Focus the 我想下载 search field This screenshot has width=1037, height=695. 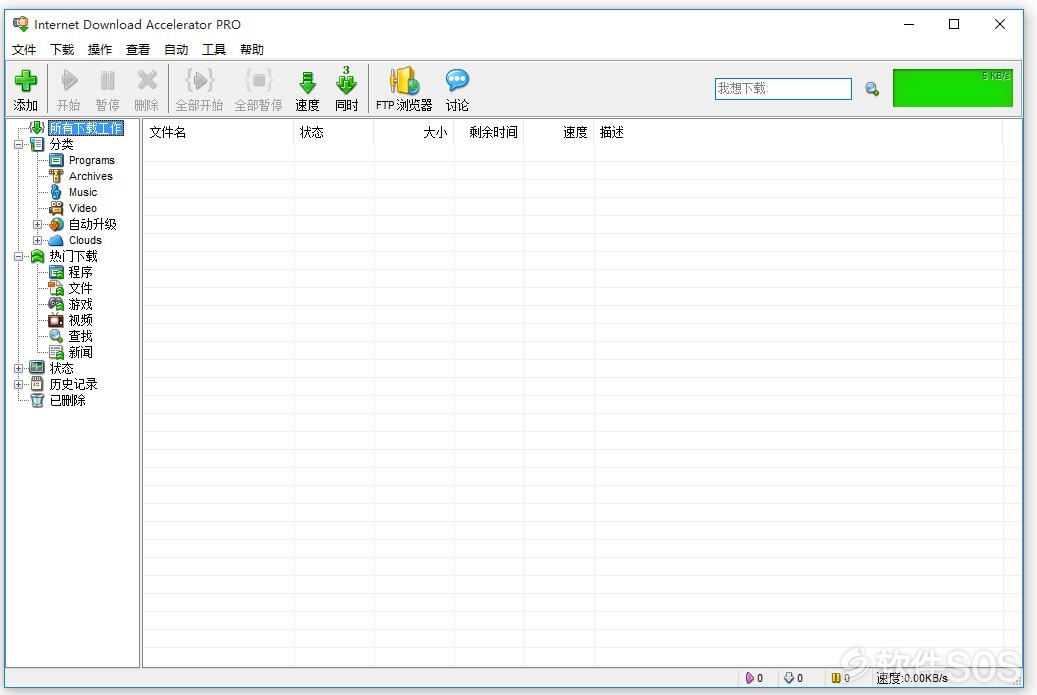(783, 89)
